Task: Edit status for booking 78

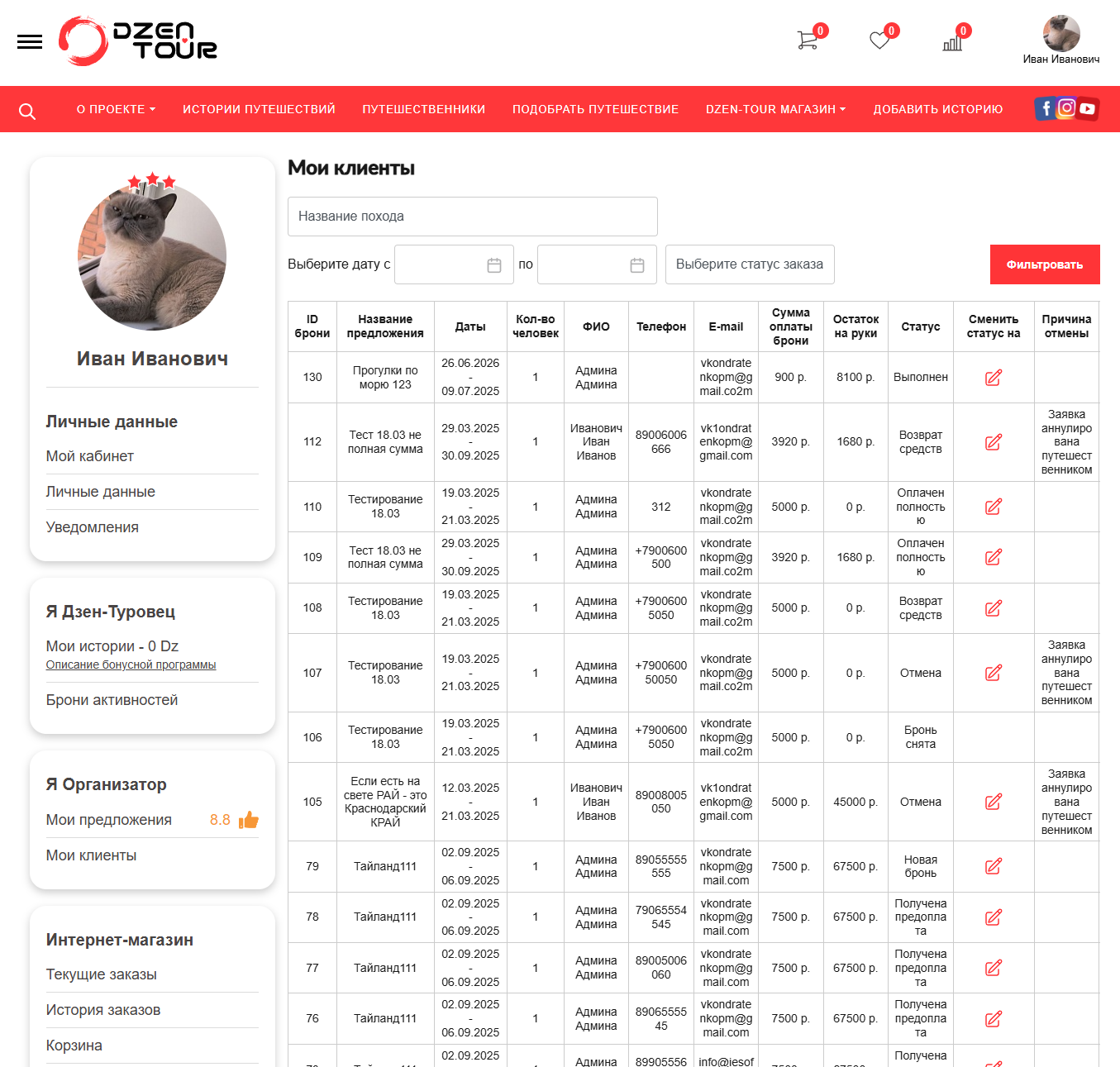Action: (994, 917)
